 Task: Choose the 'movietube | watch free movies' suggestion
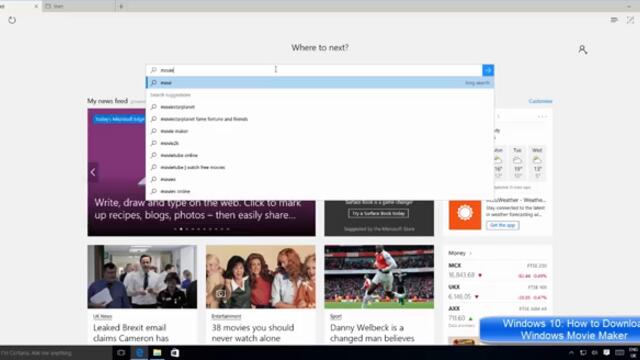pos(320,167)
